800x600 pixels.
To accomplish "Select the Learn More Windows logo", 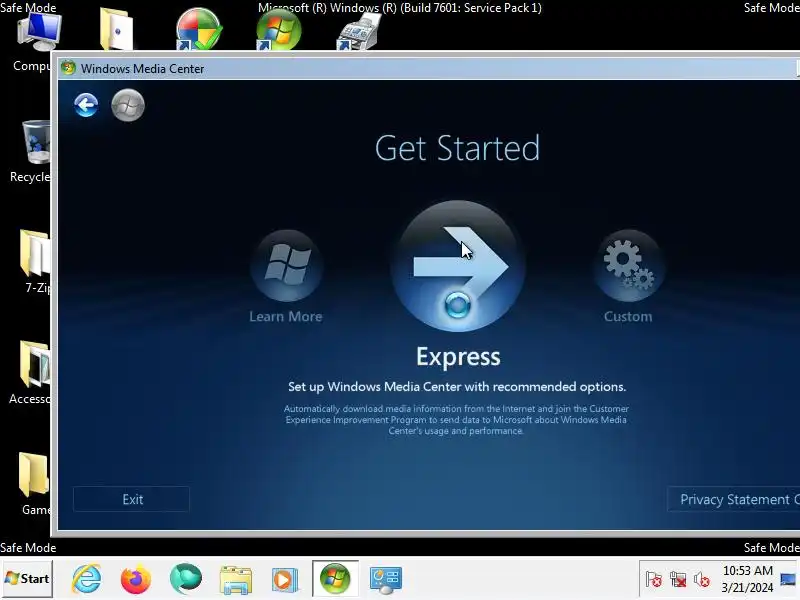I will tap(287, 266).
